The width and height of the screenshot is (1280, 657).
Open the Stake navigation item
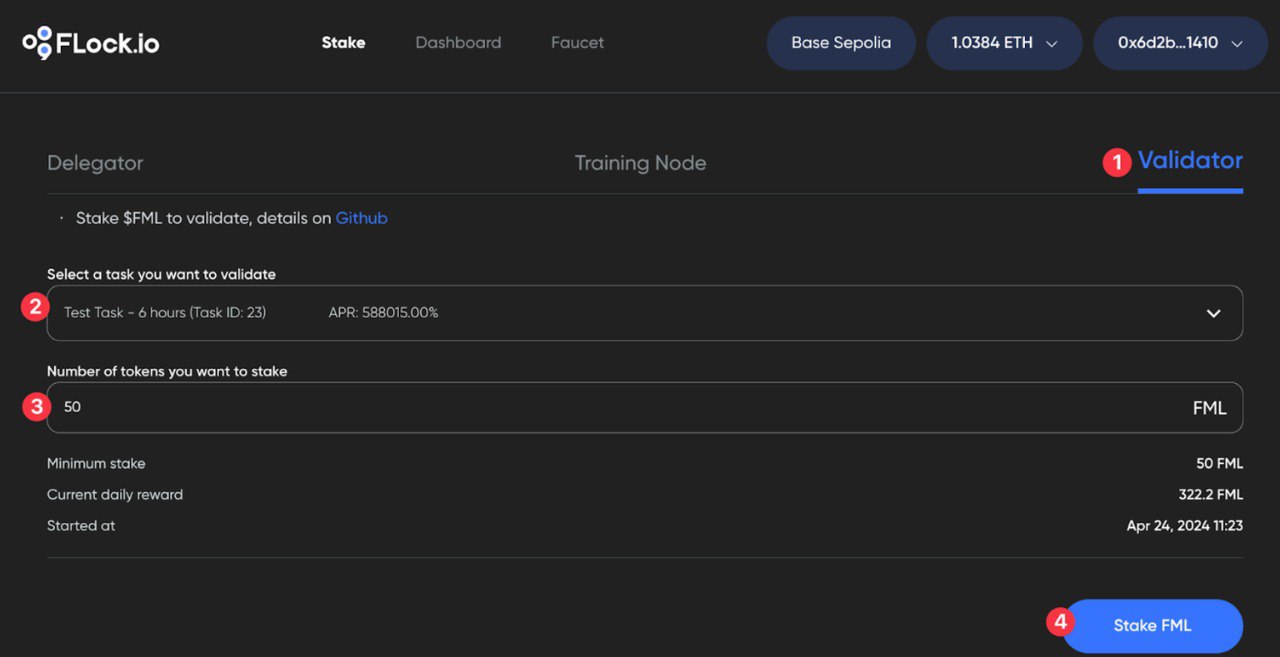point(343,43)
